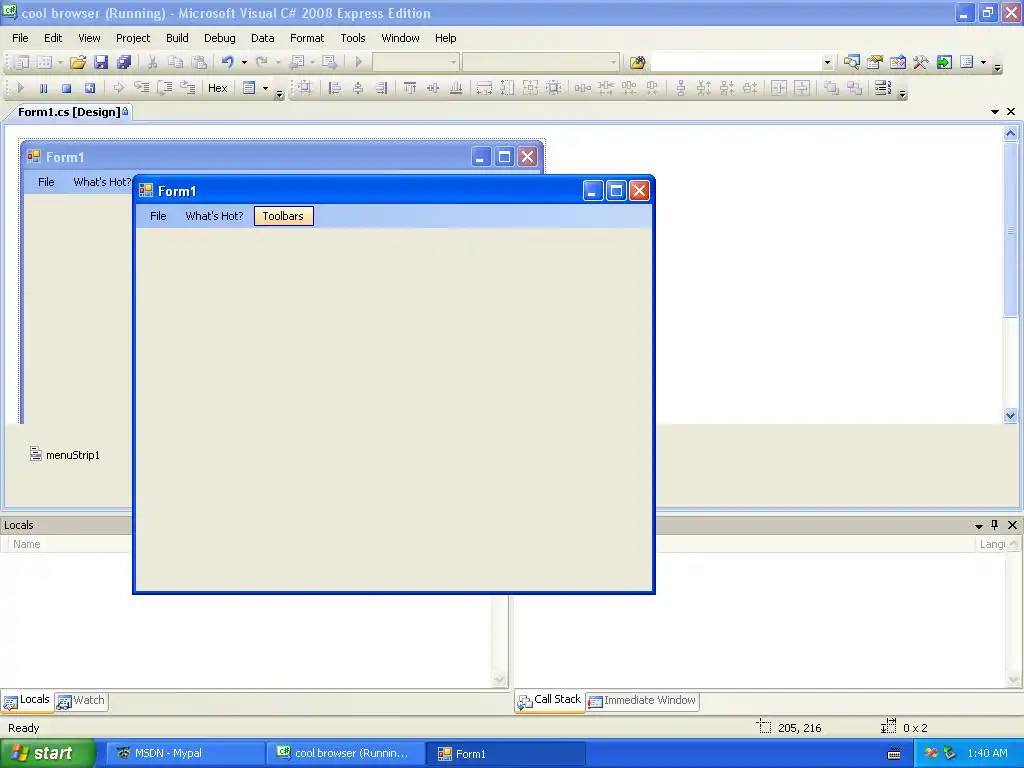Viewport: 1024px width, 768px height.
Task: Switch to cool browser taskbar button
Action: (345, 753)
